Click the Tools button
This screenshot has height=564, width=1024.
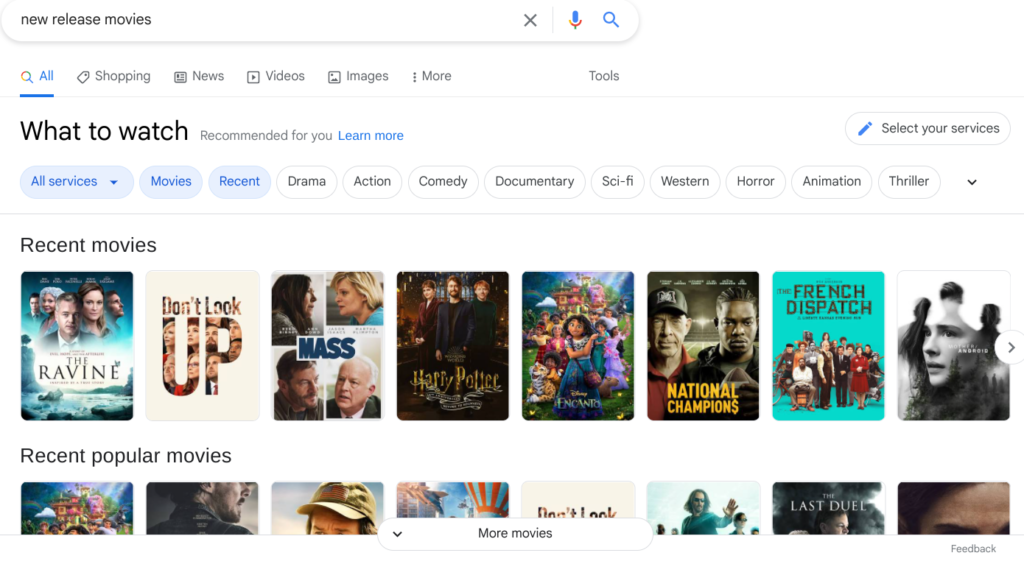(x=603, y=76)
